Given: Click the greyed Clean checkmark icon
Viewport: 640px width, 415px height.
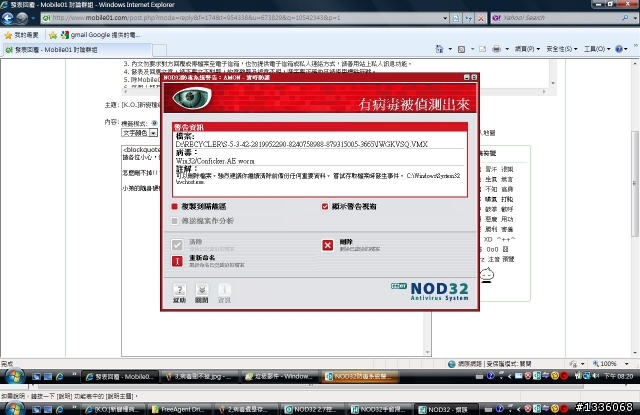Looking at the screenshot, I should 177,245.
